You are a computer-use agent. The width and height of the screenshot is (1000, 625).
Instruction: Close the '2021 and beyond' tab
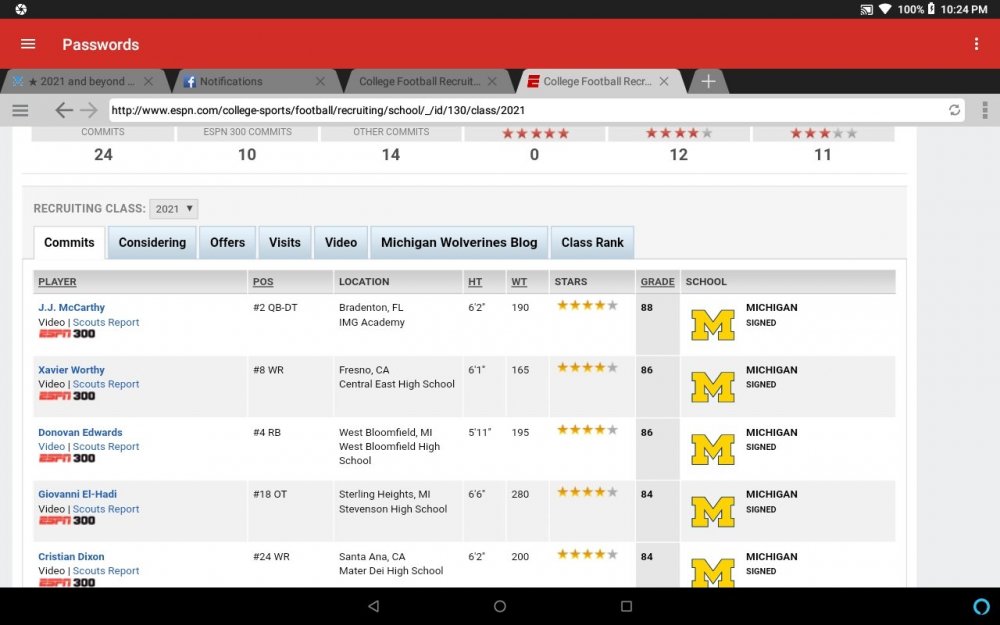pyautogui.click(x=148, y=81)
